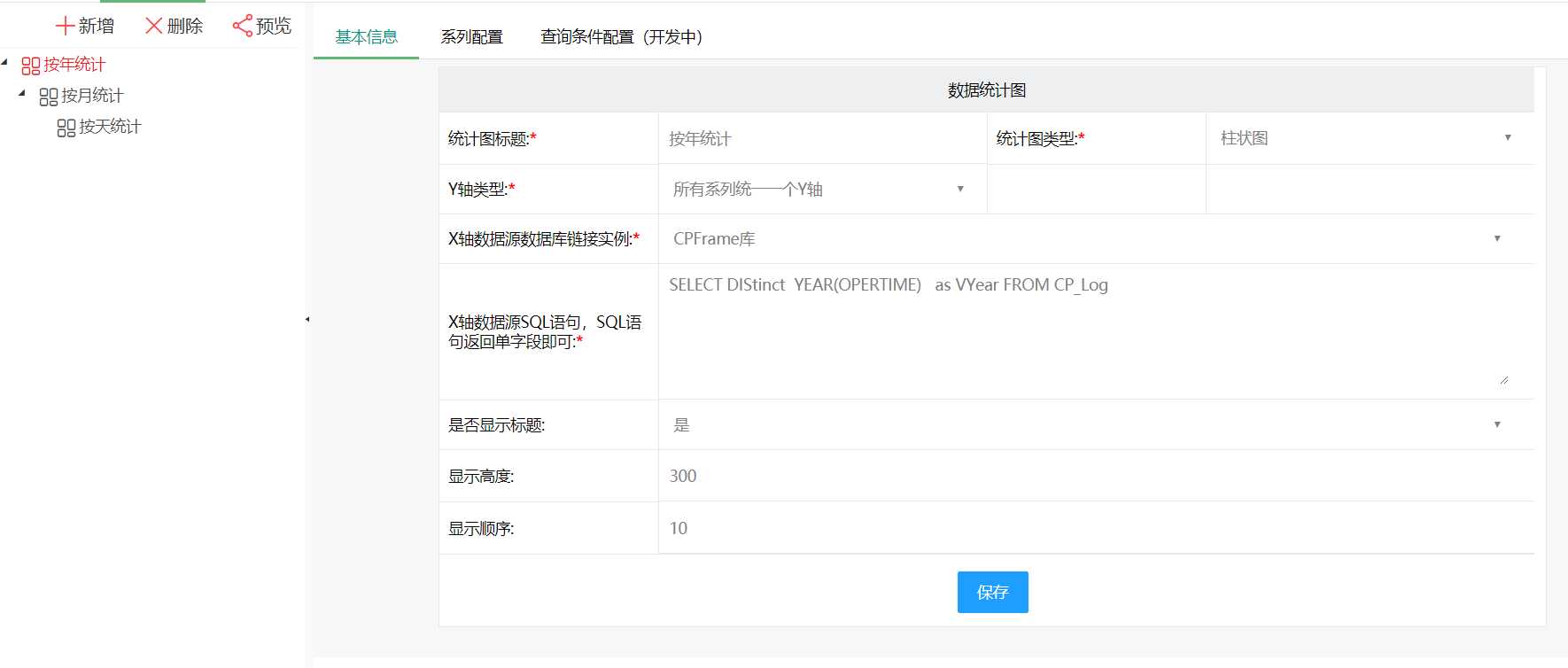Click the SQL textarea resize handle
The height and width of the screenshot is (668, 1568).
(1503, 380)
